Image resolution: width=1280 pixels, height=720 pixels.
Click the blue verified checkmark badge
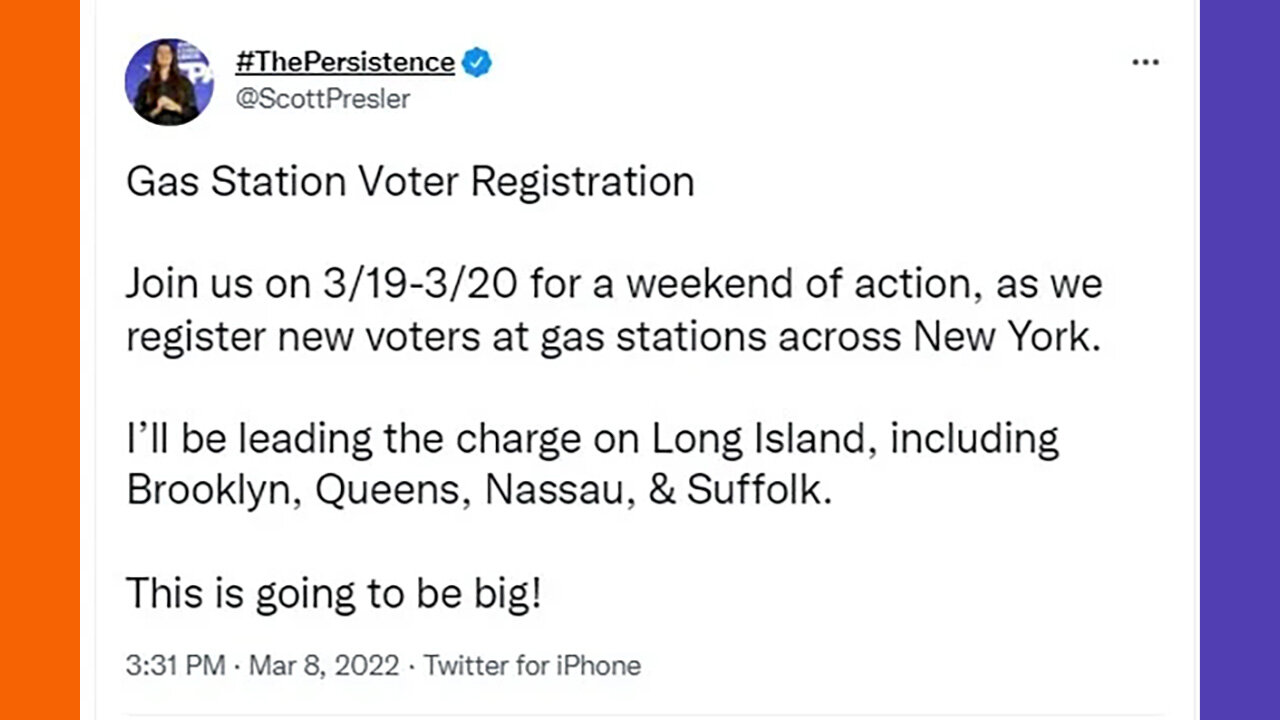pos(477,62)
